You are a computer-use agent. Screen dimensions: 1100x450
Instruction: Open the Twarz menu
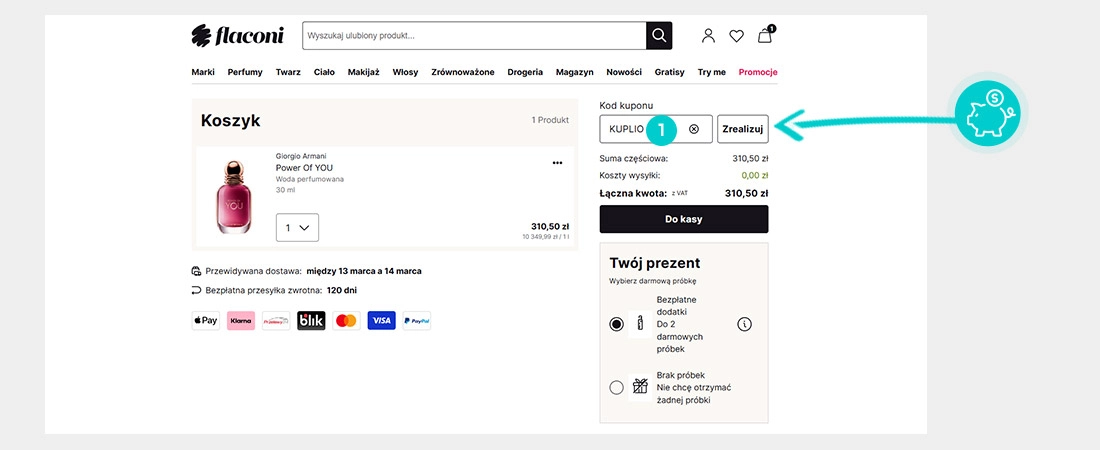click(x=288, y=72)
